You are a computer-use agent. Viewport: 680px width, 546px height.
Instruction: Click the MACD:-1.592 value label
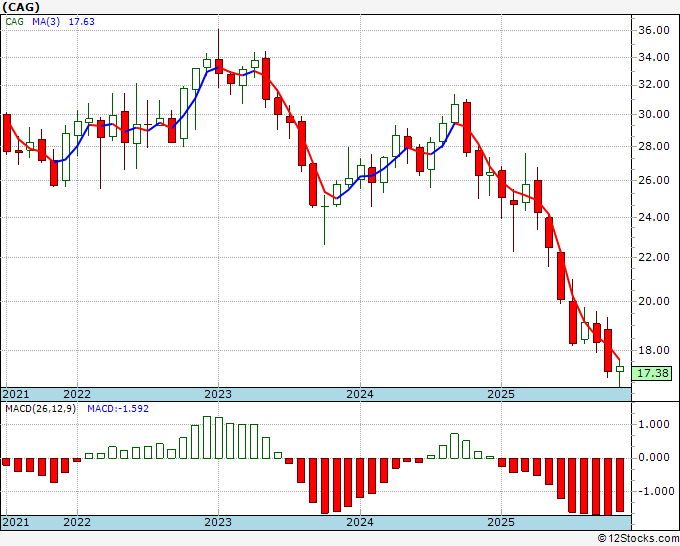[x=118, y=409]
